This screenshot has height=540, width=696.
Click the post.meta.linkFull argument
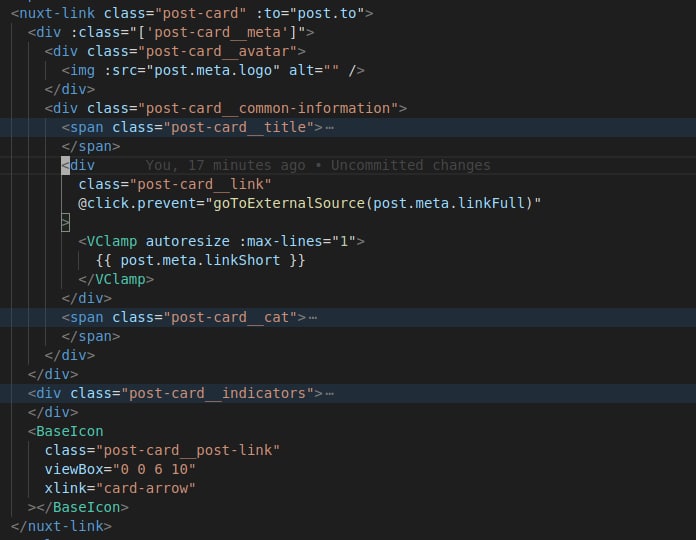pyautogui.click(x=448, y=203)
